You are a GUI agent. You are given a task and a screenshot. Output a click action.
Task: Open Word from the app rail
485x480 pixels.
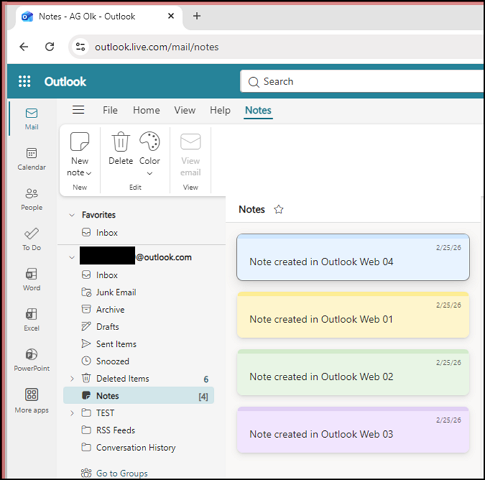(32, 280)
